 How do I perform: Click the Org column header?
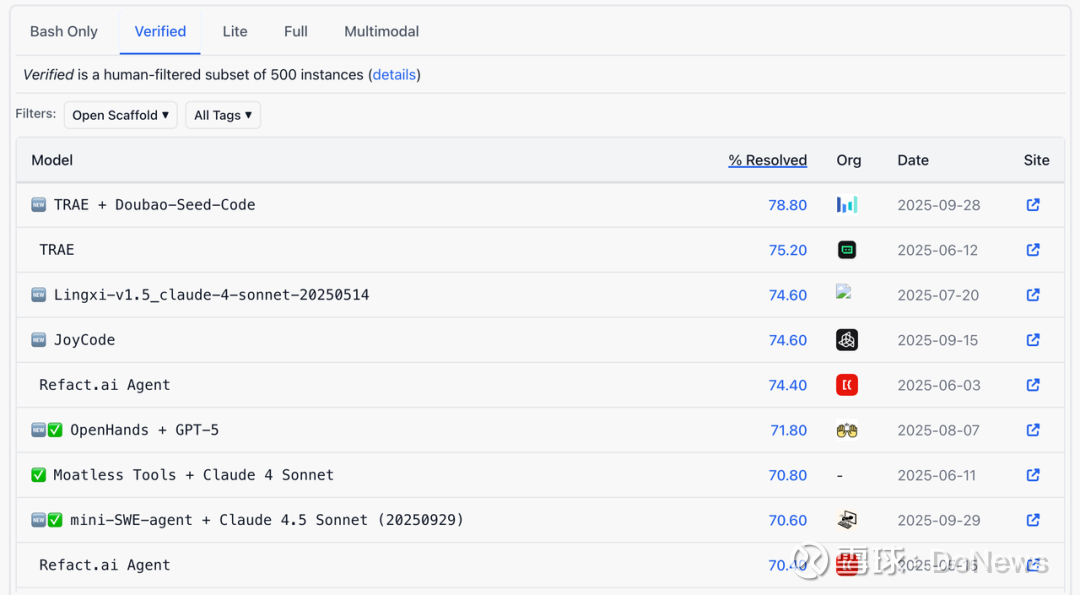(x=849, y=160)
